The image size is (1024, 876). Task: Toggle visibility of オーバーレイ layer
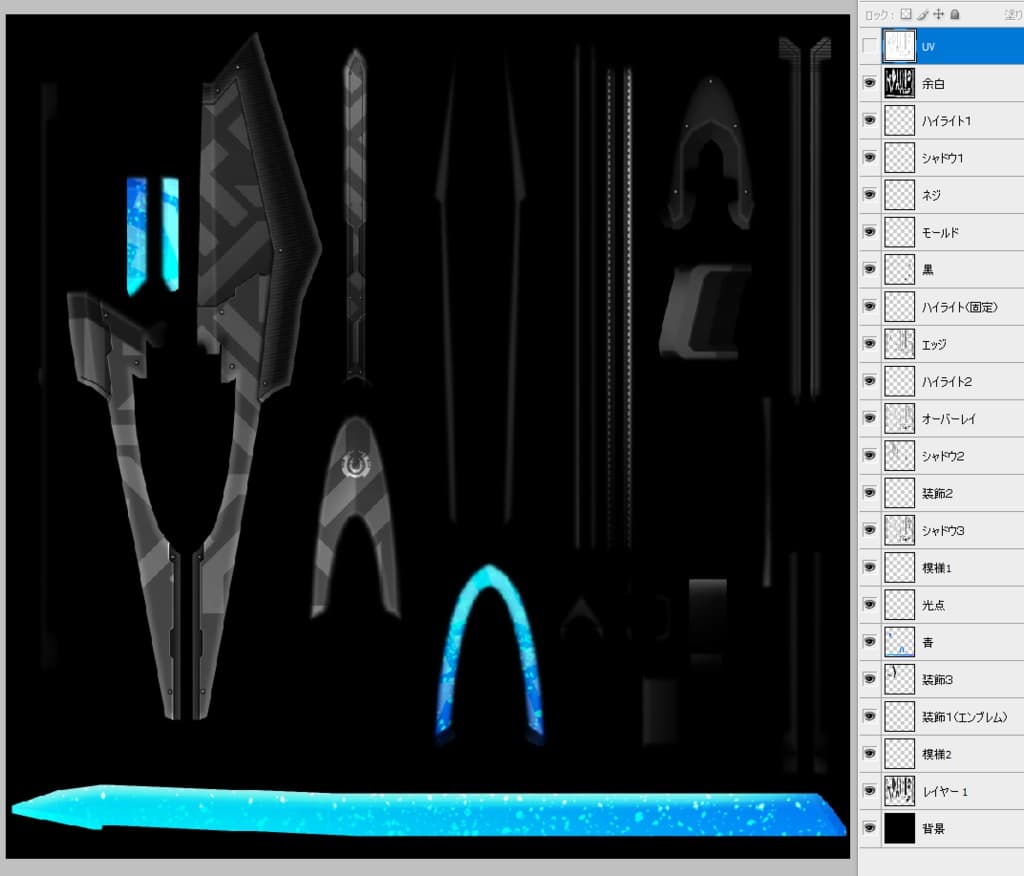[x=869, y=418]
